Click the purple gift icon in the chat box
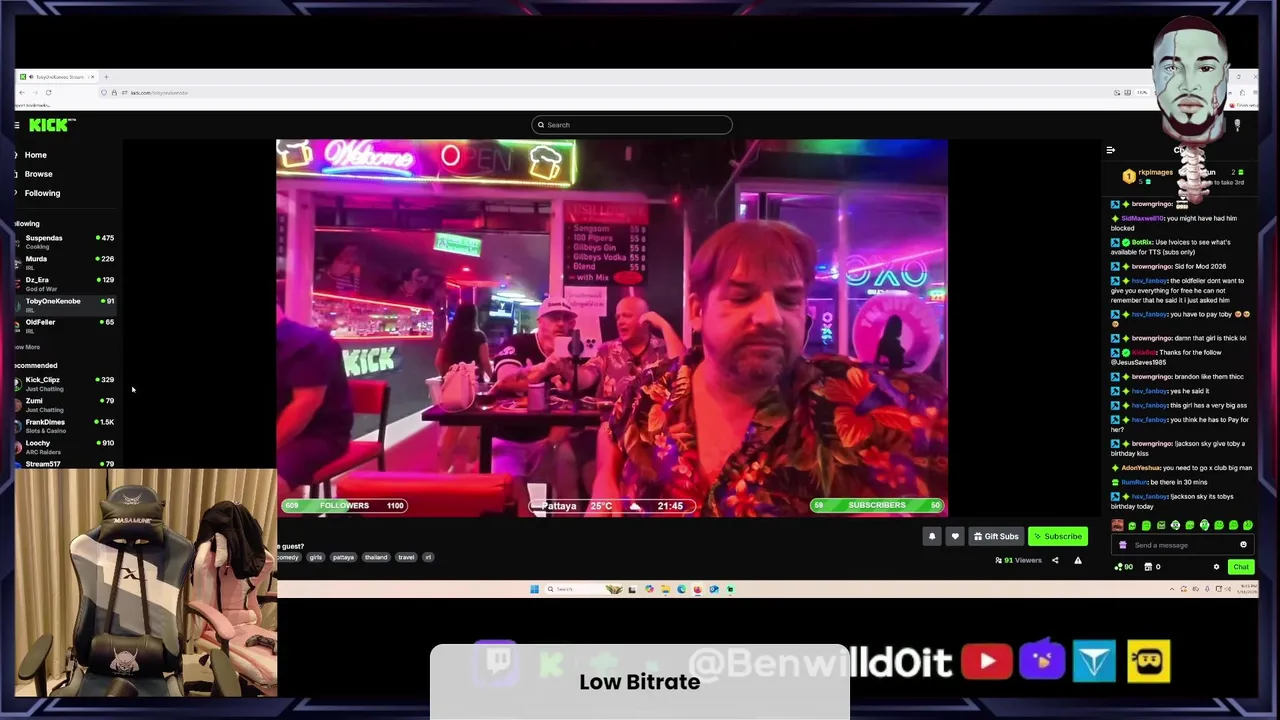The image size is (1280, 720). pos(1123,545)
